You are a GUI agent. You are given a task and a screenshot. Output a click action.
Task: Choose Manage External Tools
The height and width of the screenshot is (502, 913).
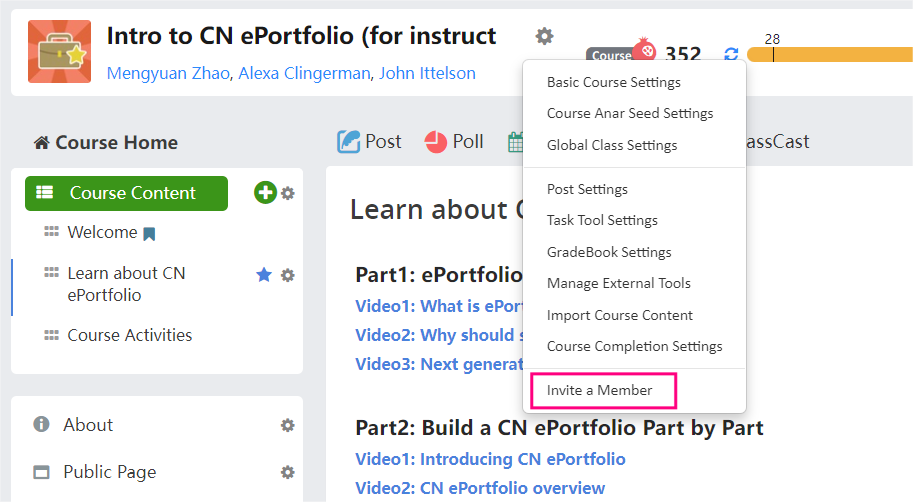tap(618, 283)
